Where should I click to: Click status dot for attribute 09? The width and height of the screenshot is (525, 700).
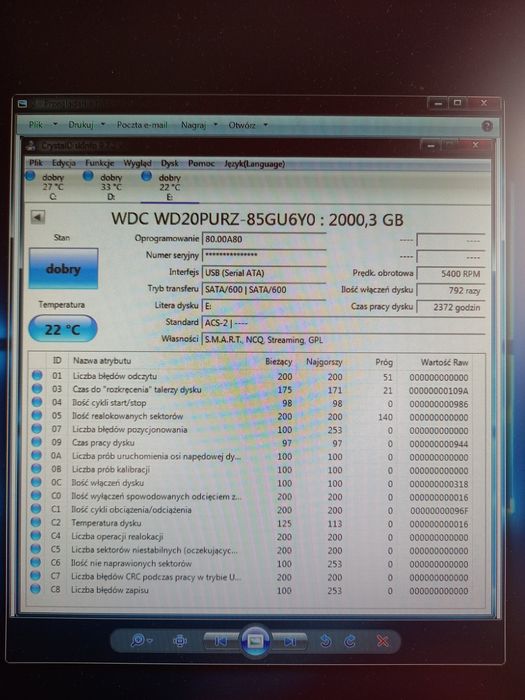(37, 442)
